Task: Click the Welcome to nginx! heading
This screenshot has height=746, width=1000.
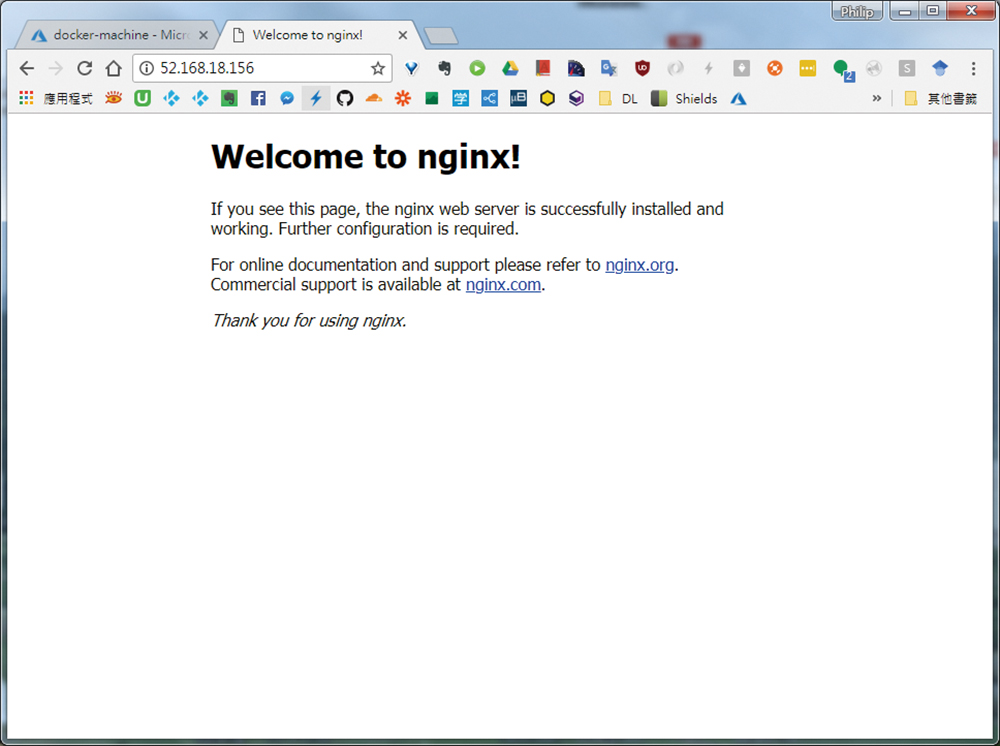Action: (365, 156)
